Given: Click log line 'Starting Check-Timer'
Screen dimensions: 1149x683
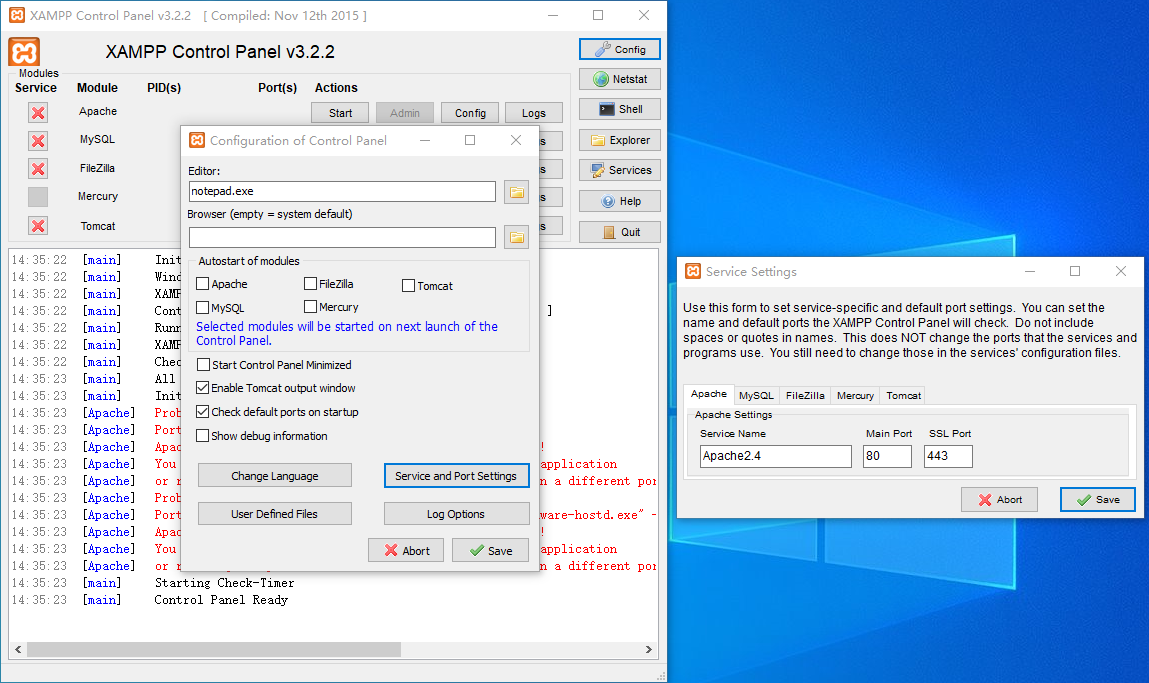Looking at the screenshot, I should click(224, 583).
